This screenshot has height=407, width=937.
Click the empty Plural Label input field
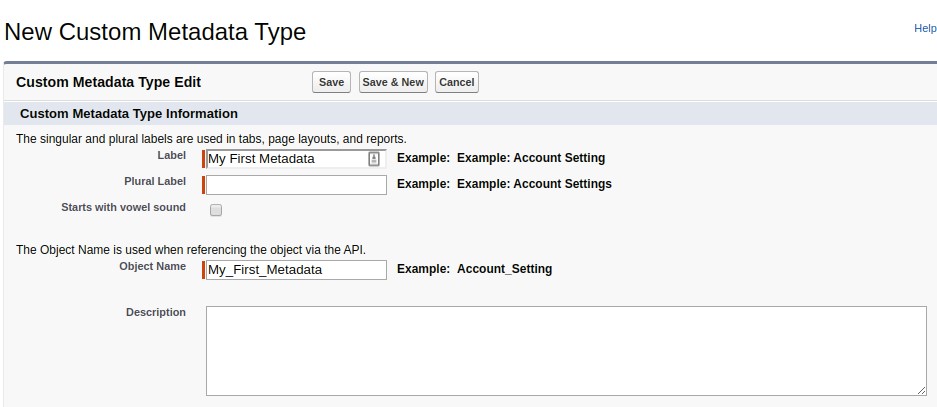(296, 185)
